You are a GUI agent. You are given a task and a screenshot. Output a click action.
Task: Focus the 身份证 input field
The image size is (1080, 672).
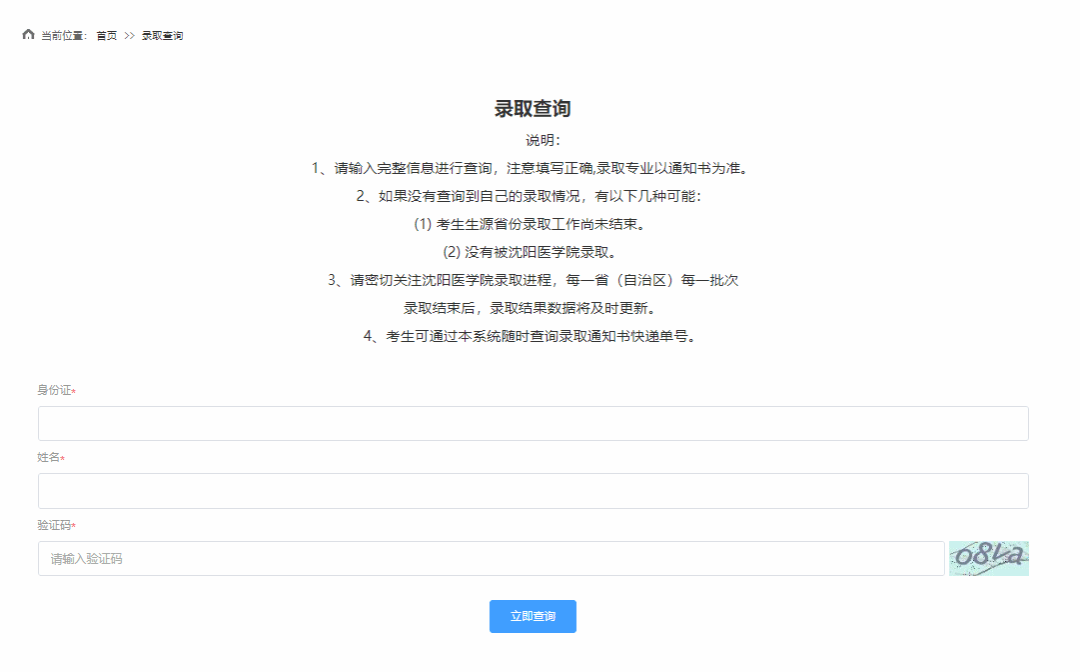coord(533,423)
